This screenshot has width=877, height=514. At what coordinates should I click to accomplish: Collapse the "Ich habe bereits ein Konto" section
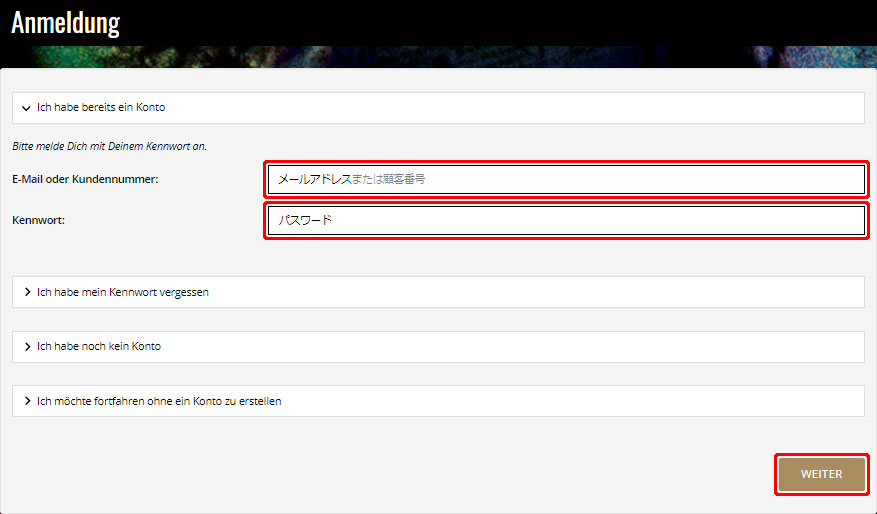coord(101,108)
